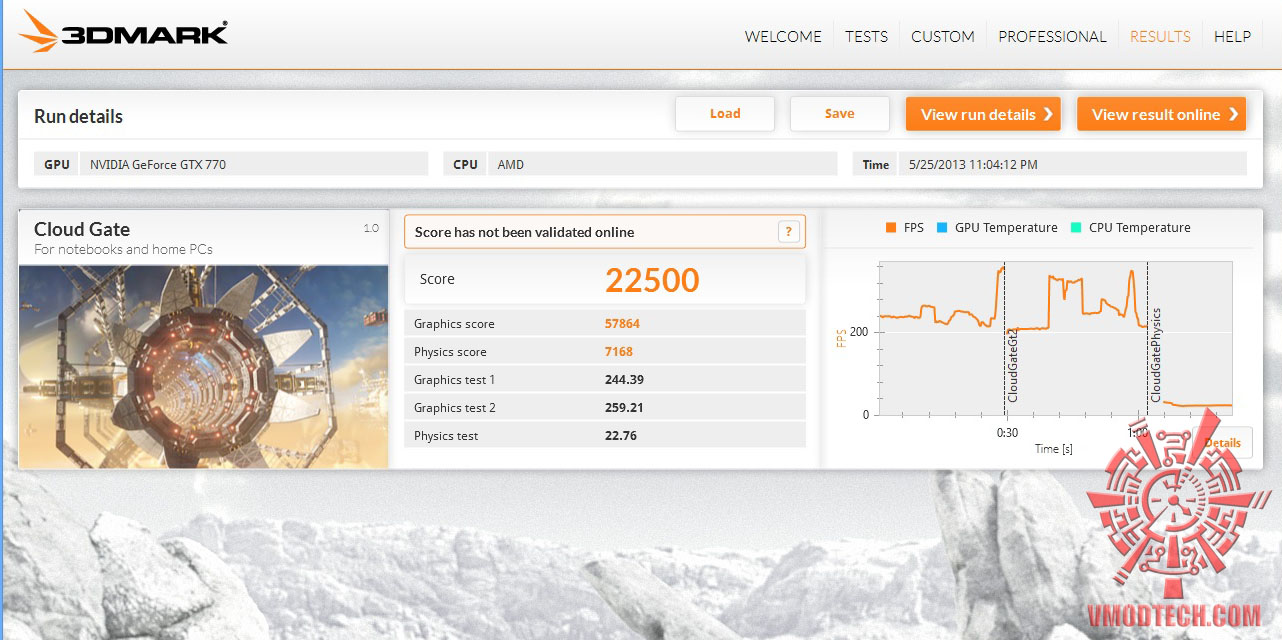The image size is (1282, 640).
Task: Open chart Details button
Action: [x=1222, y=443]
